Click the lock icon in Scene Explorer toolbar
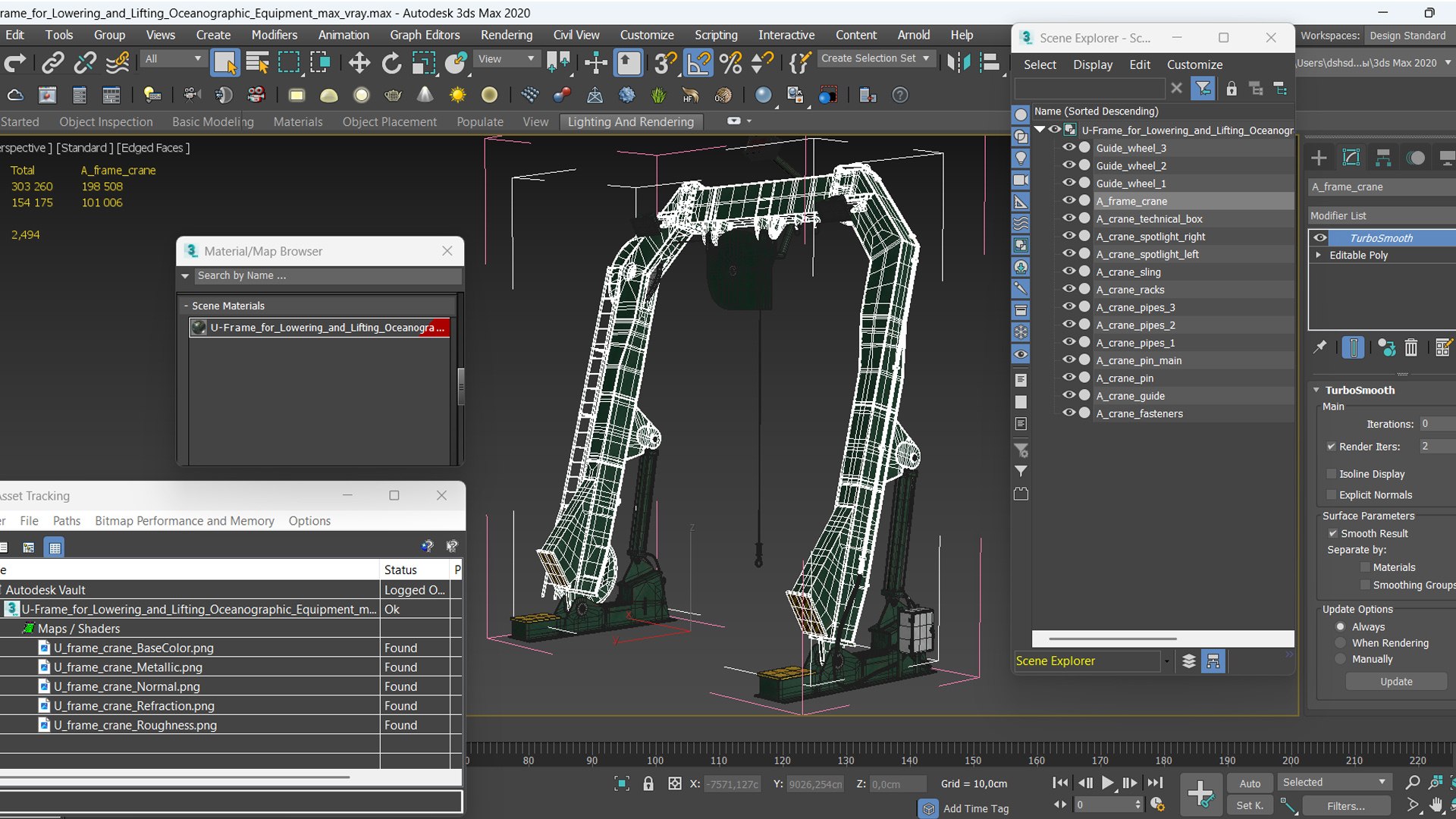Viewport: 1456px width, 819px height. click(x=1232, y=89)
